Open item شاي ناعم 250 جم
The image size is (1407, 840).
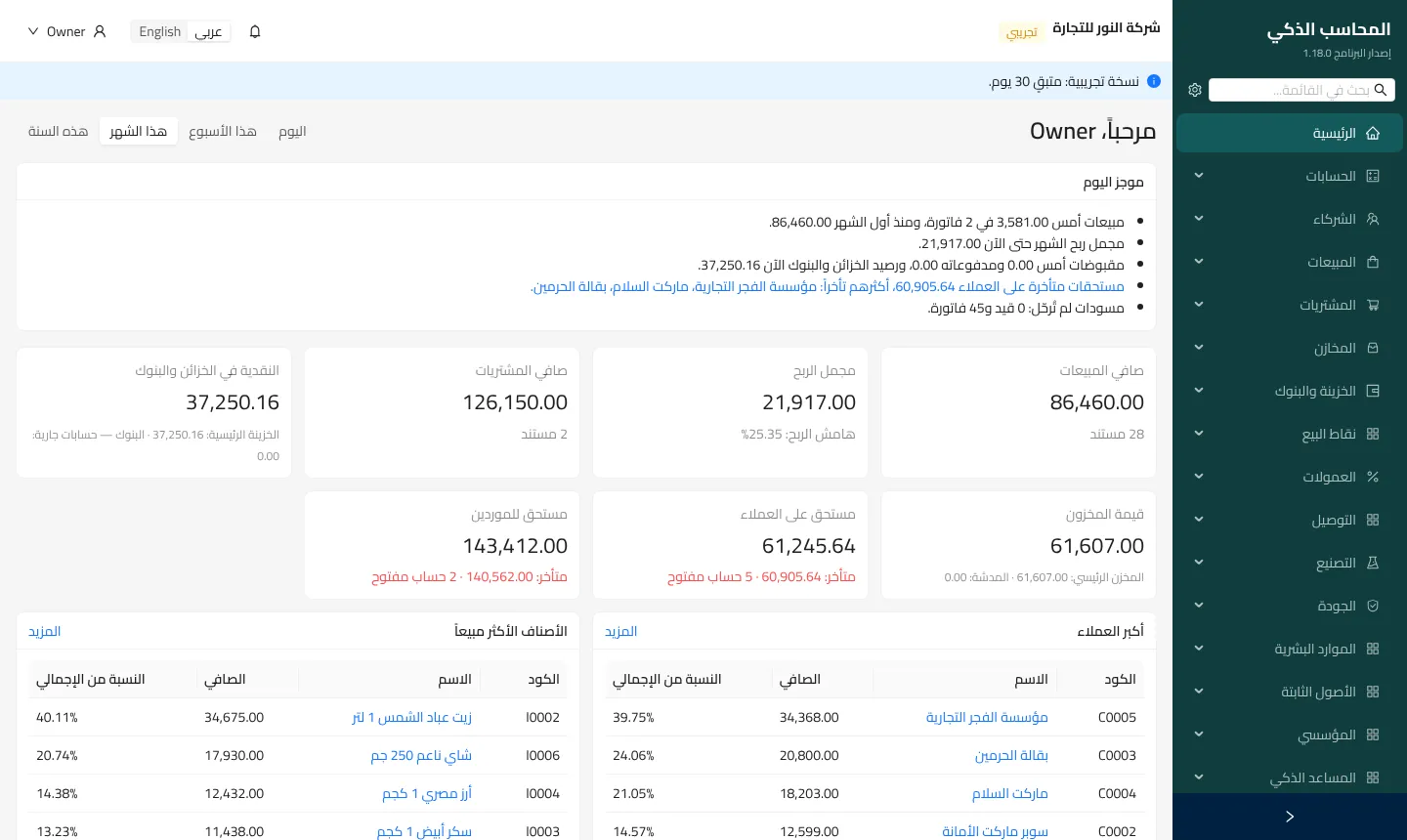coord(421,755)
